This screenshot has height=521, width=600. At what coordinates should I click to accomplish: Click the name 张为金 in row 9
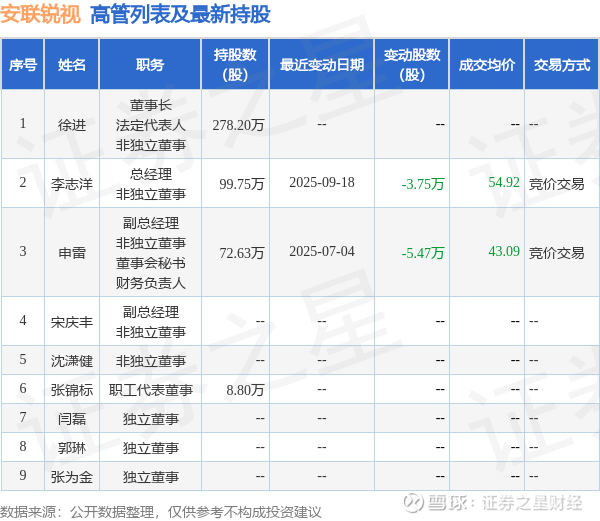tap(72, 477)
